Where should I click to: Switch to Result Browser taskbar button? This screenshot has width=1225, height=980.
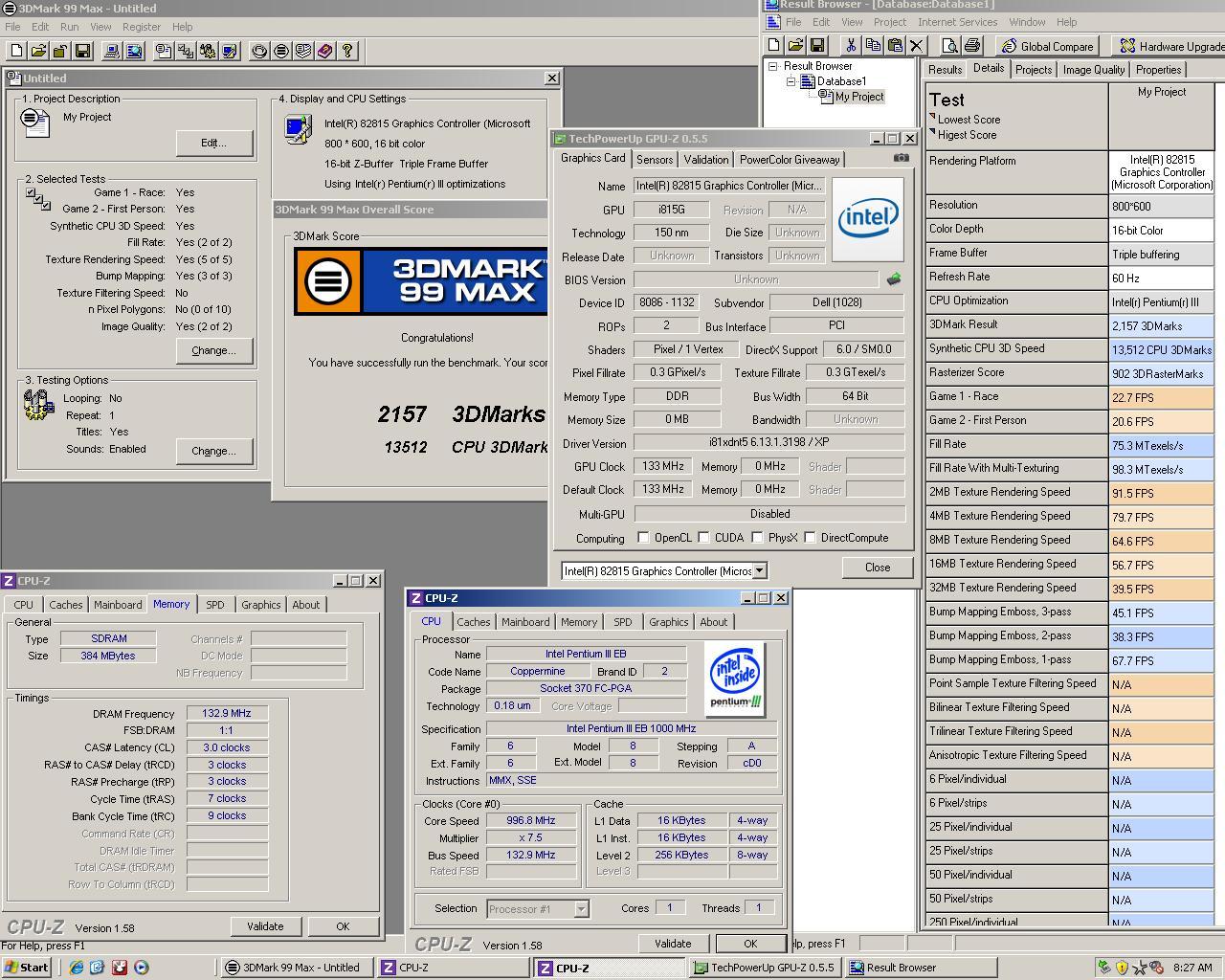point(920,968)
